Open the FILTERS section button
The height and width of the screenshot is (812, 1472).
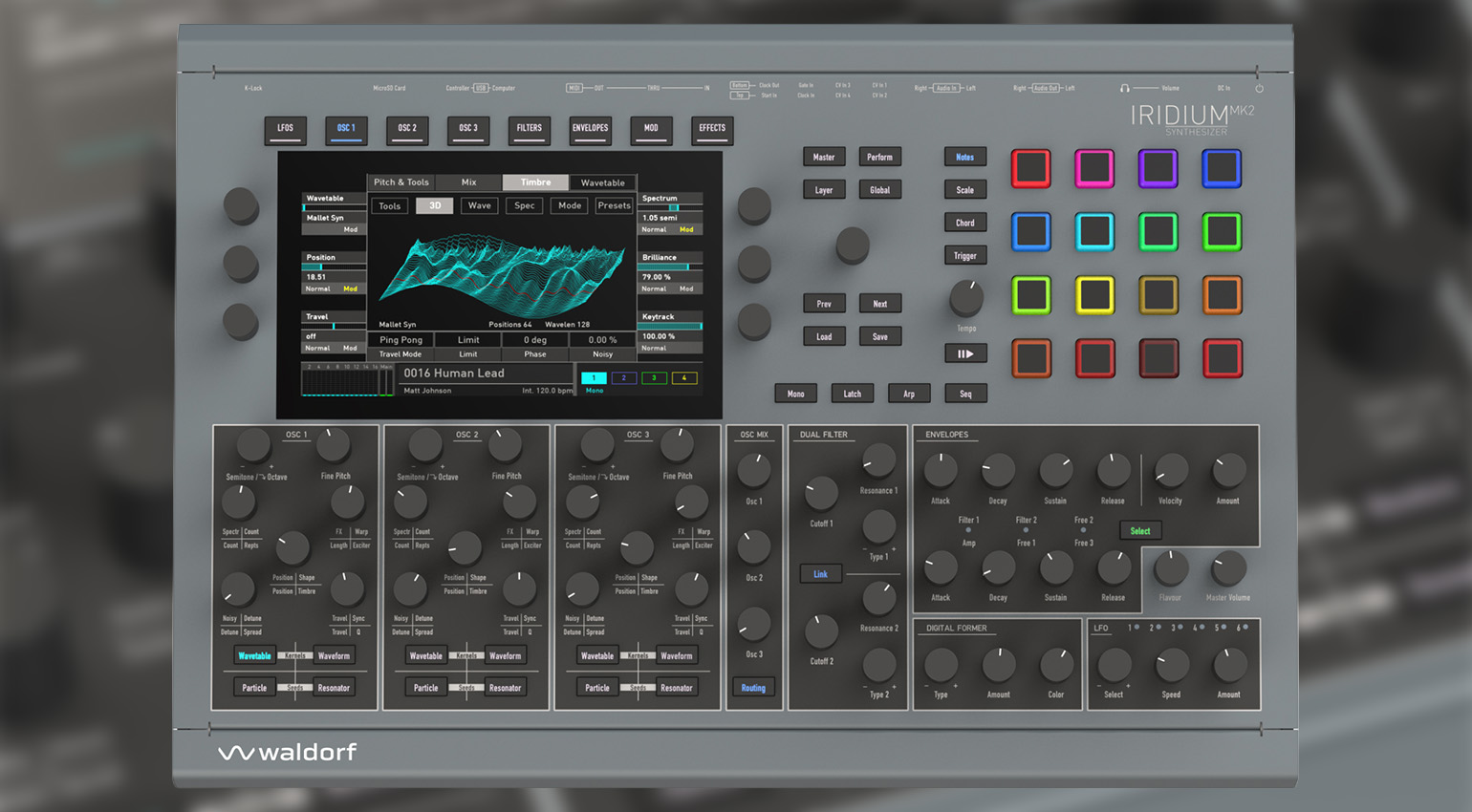[529, 128]
